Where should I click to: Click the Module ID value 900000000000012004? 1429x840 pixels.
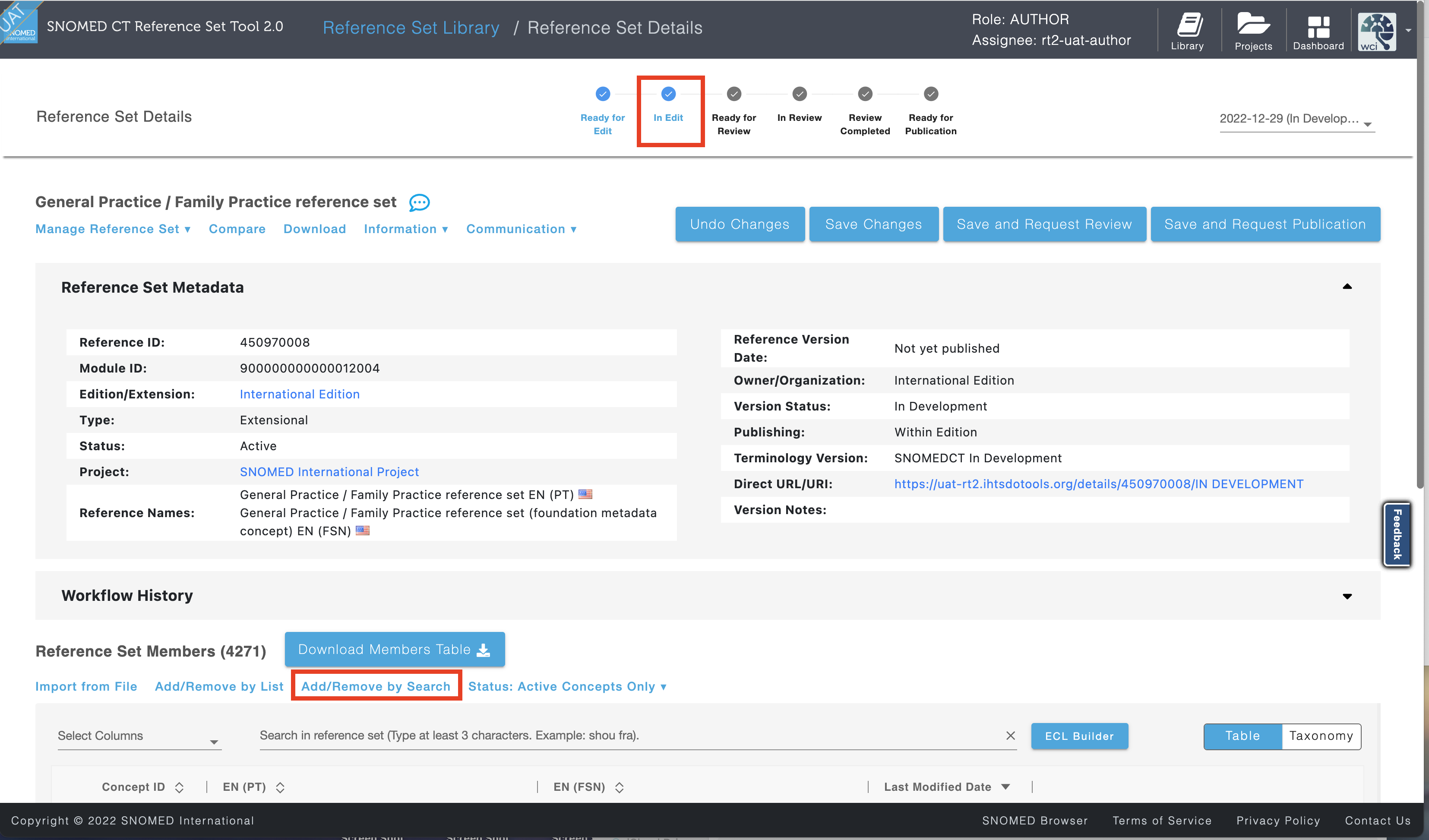(x=310, y=369)
